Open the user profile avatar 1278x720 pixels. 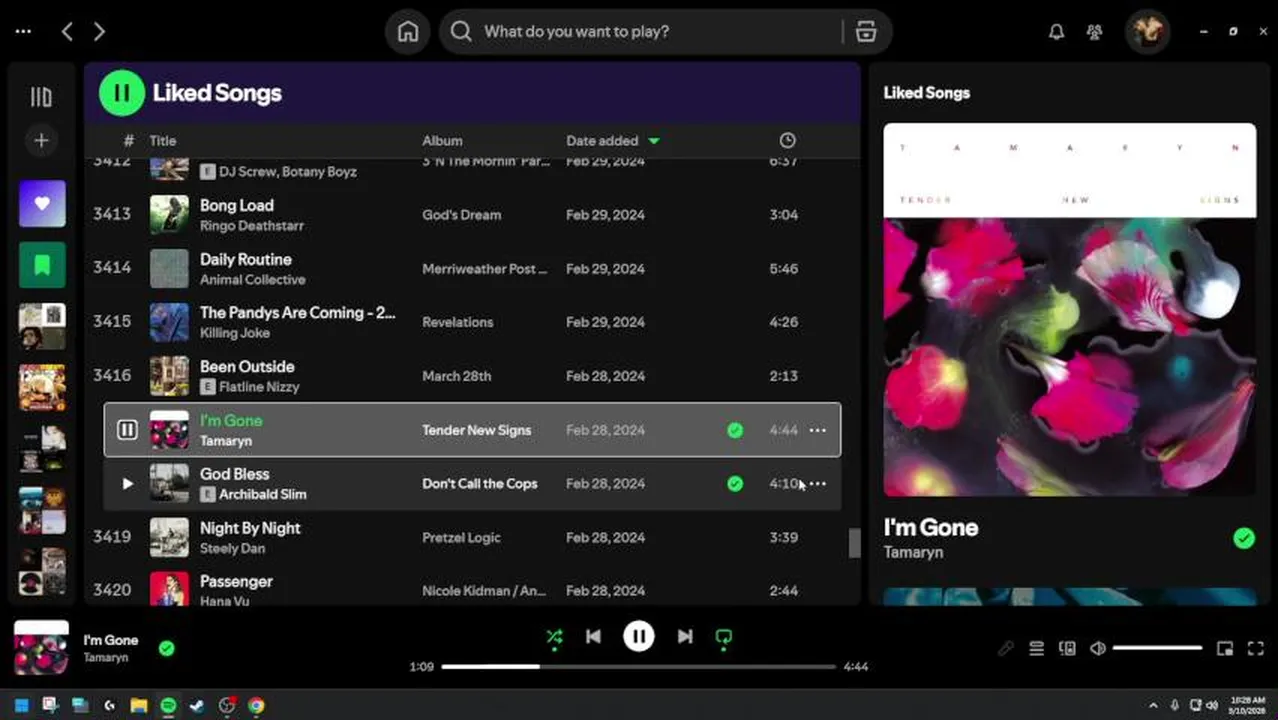tap(1147, 31)
